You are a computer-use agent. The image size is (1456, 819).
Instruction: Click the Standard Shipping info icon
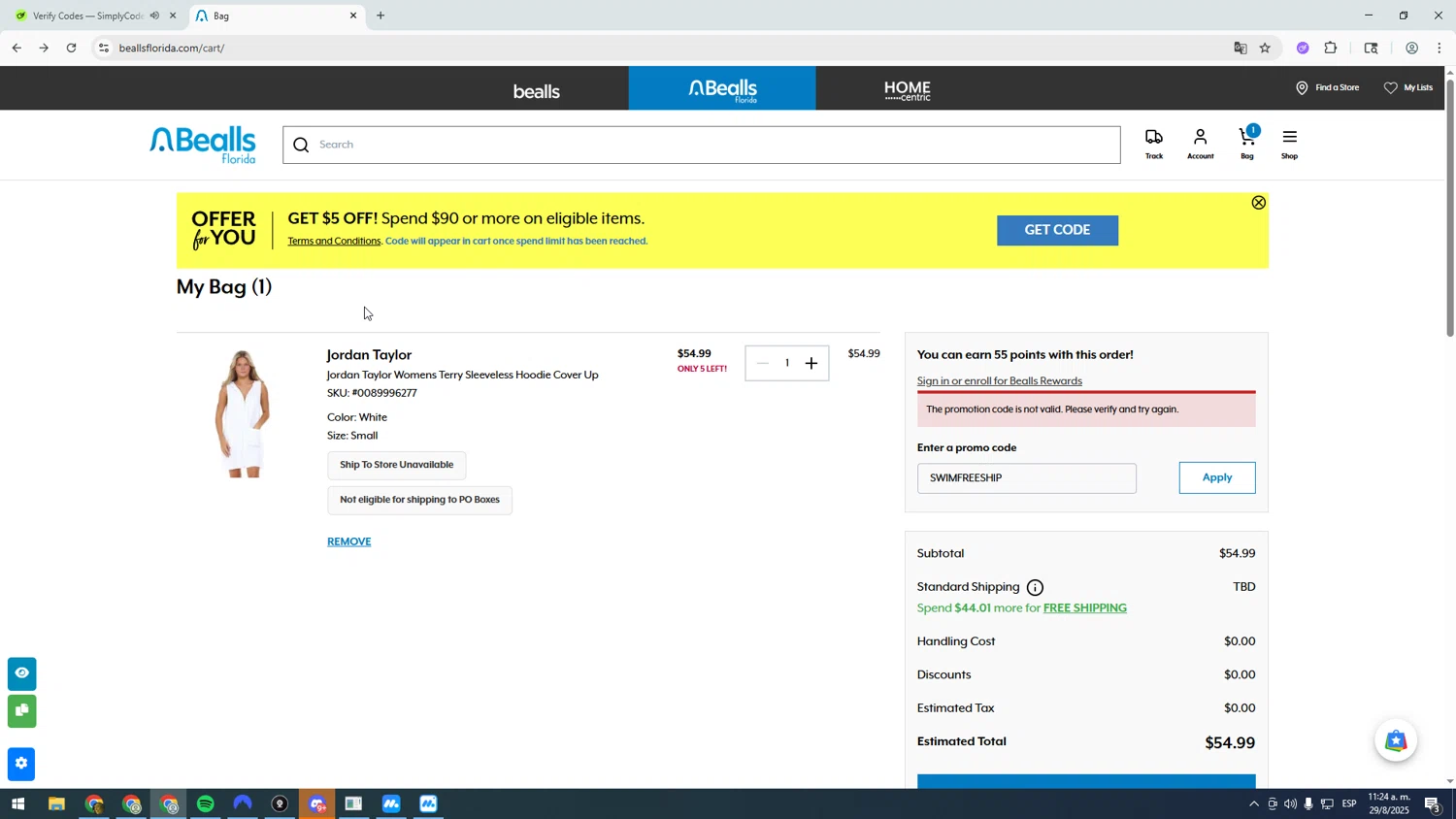coord(1035,587)
